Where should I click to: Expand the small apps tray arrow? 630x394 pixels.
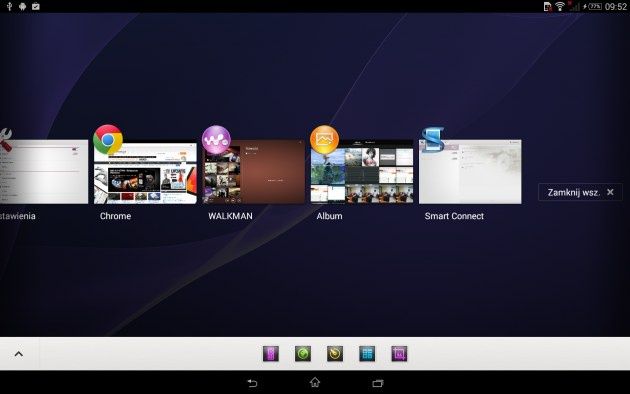tap(18, 354)
